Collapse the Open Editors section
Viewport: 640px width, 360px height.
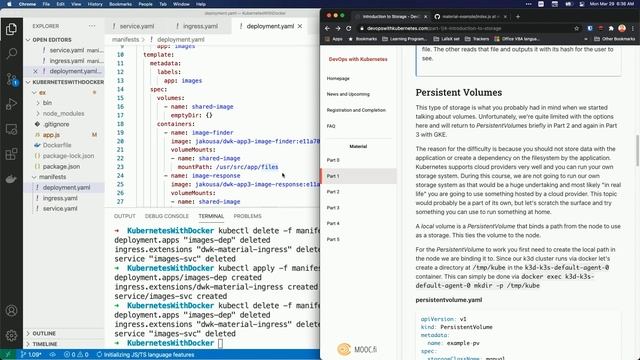pos(52,40)
